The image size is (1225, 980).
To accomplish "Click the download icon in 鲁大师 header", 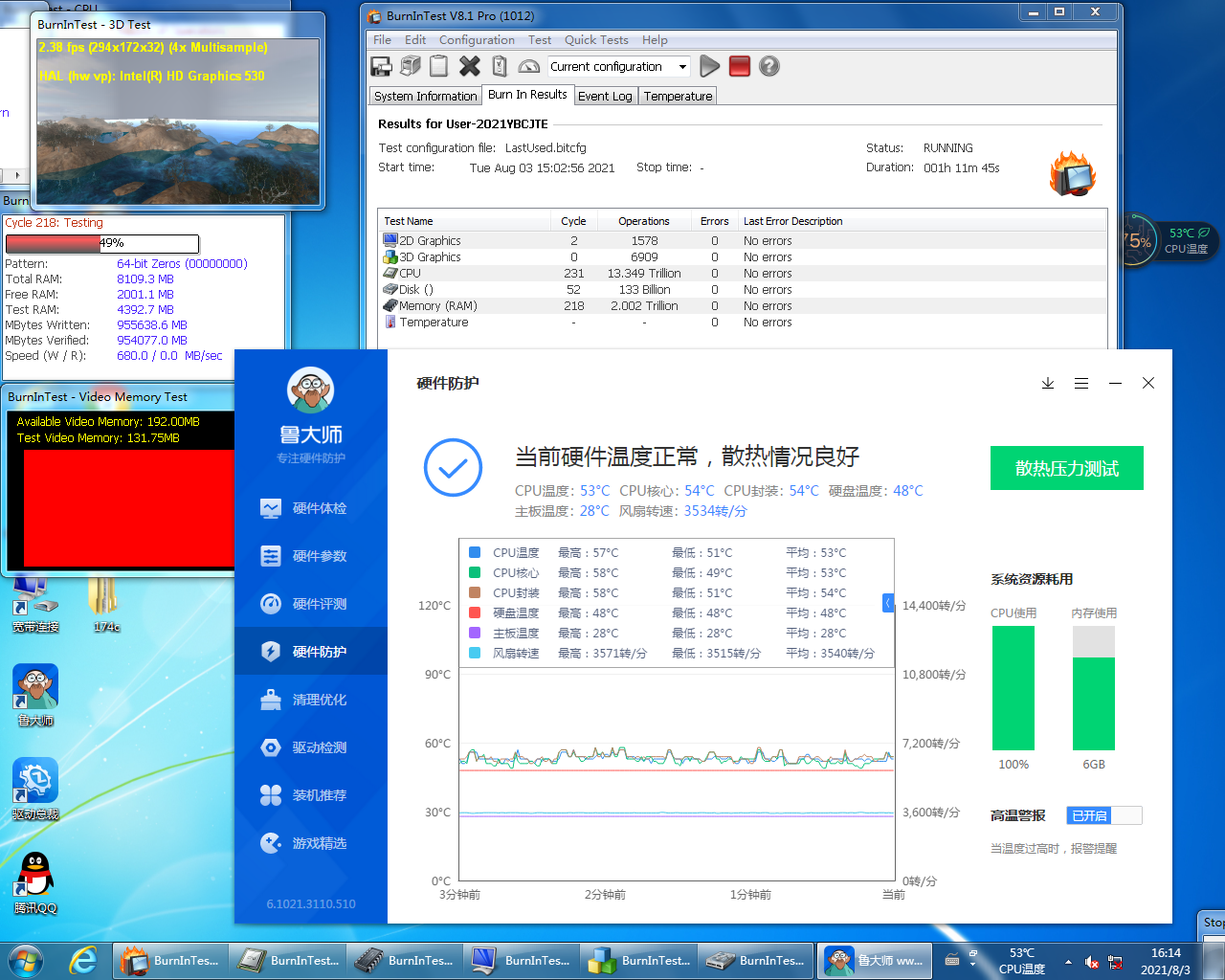I will click(1048, 383).
